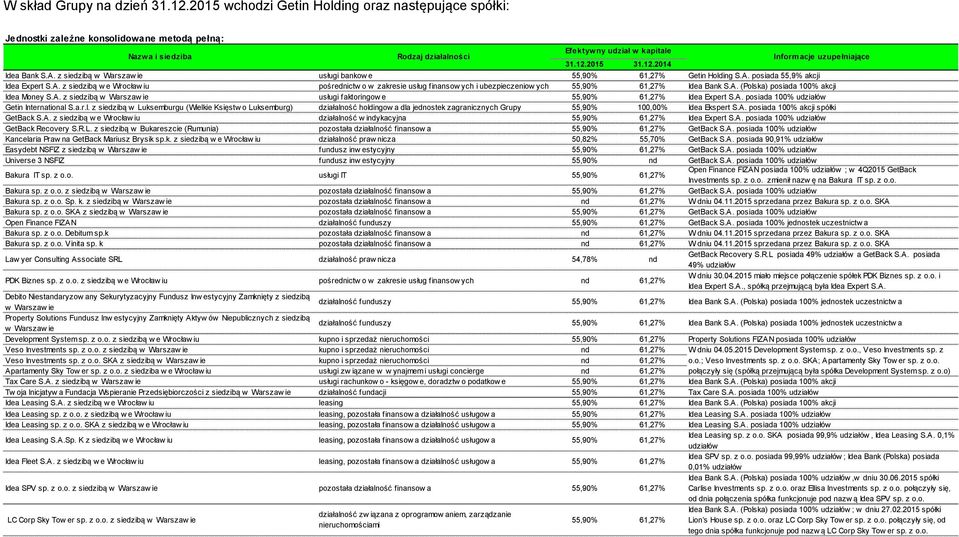Click '61,27%' in the Idea Fleet row
959x537 pixels.
pyautogui.click(x=652, y=461)
